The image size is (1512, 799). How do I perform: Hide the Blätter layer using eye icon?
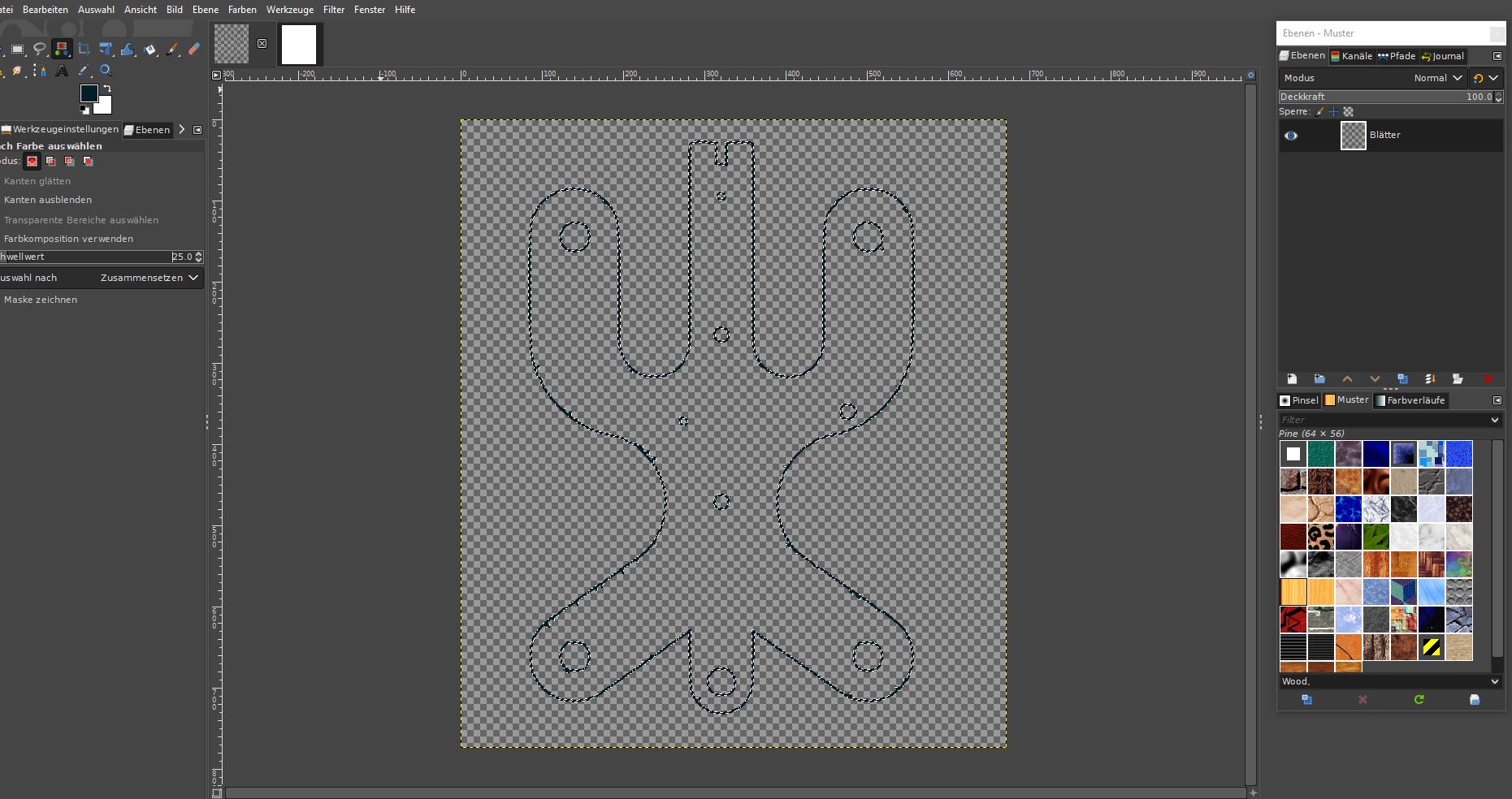[x=1291, y=136]
